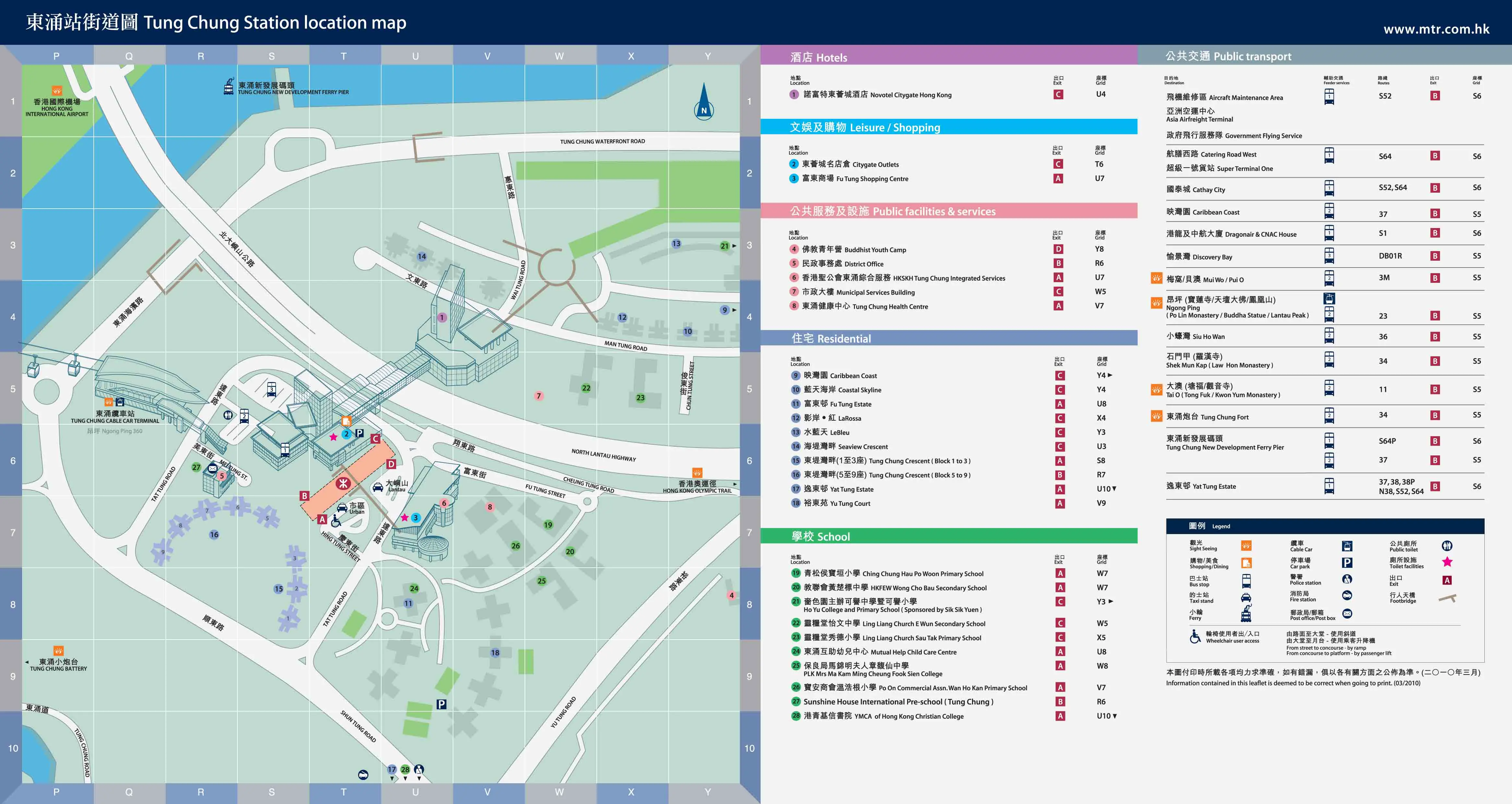Click the north compass arrow on the map
The image size is (1512, 804).
click(704, 102)
